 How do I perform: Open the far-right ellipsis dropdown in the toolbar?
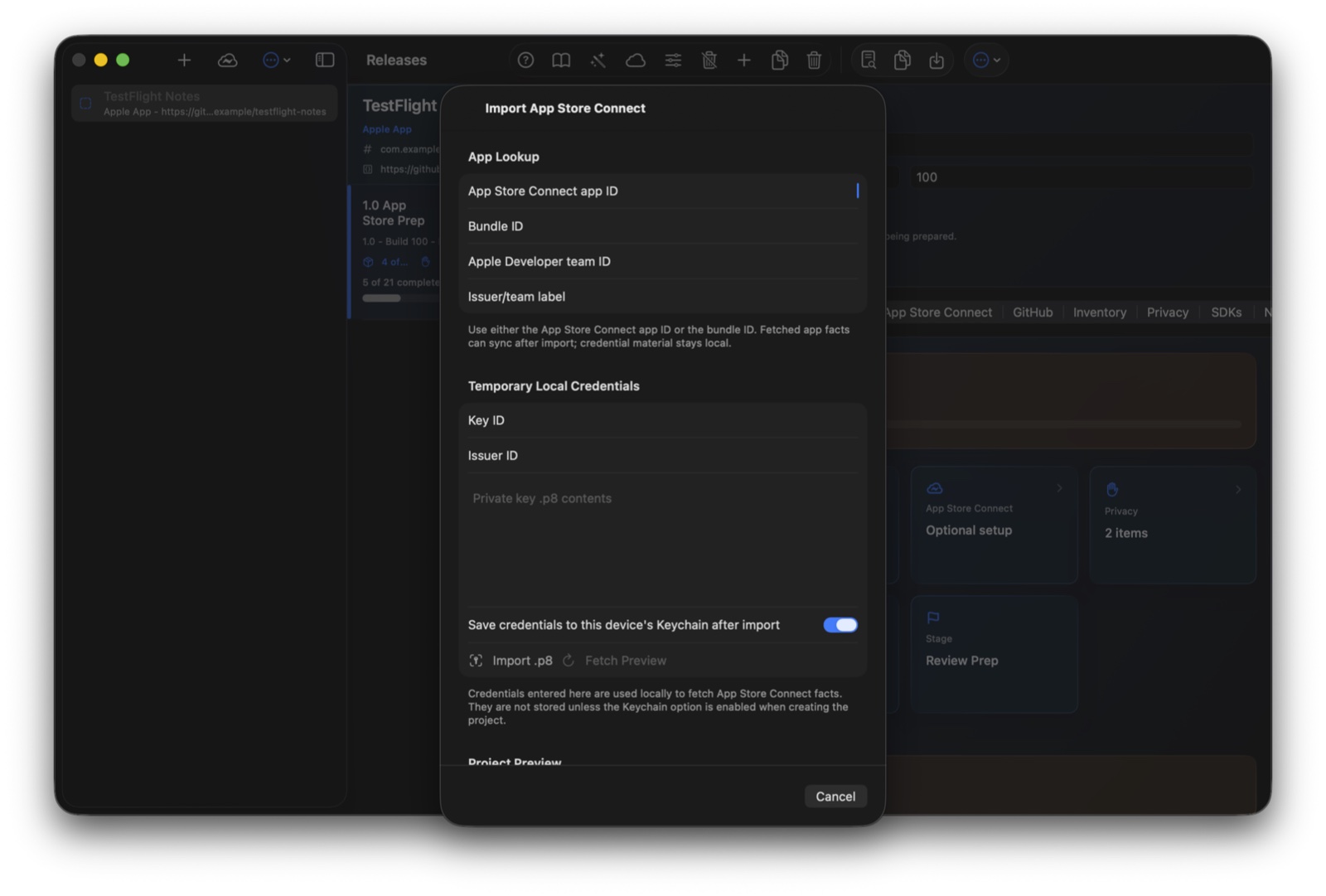tap(986, 60)
